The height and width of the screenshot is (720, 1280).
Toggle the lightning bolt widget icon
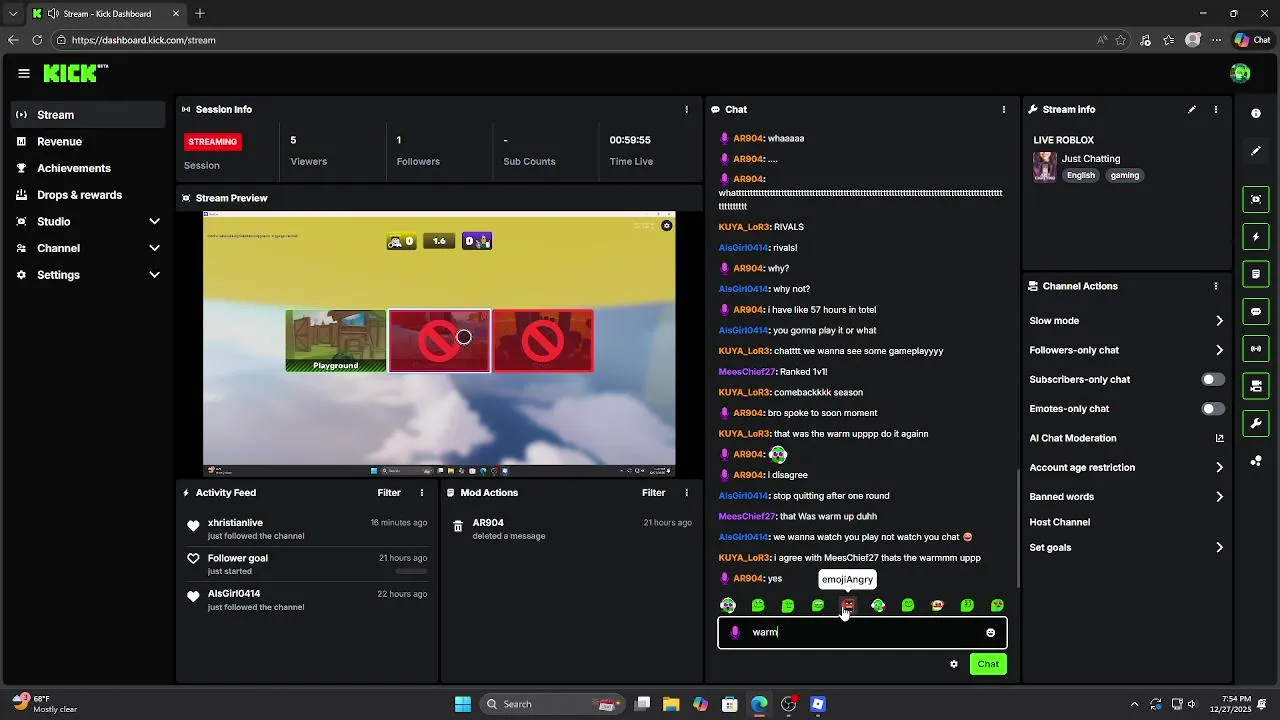click(x=1256, y=237)
